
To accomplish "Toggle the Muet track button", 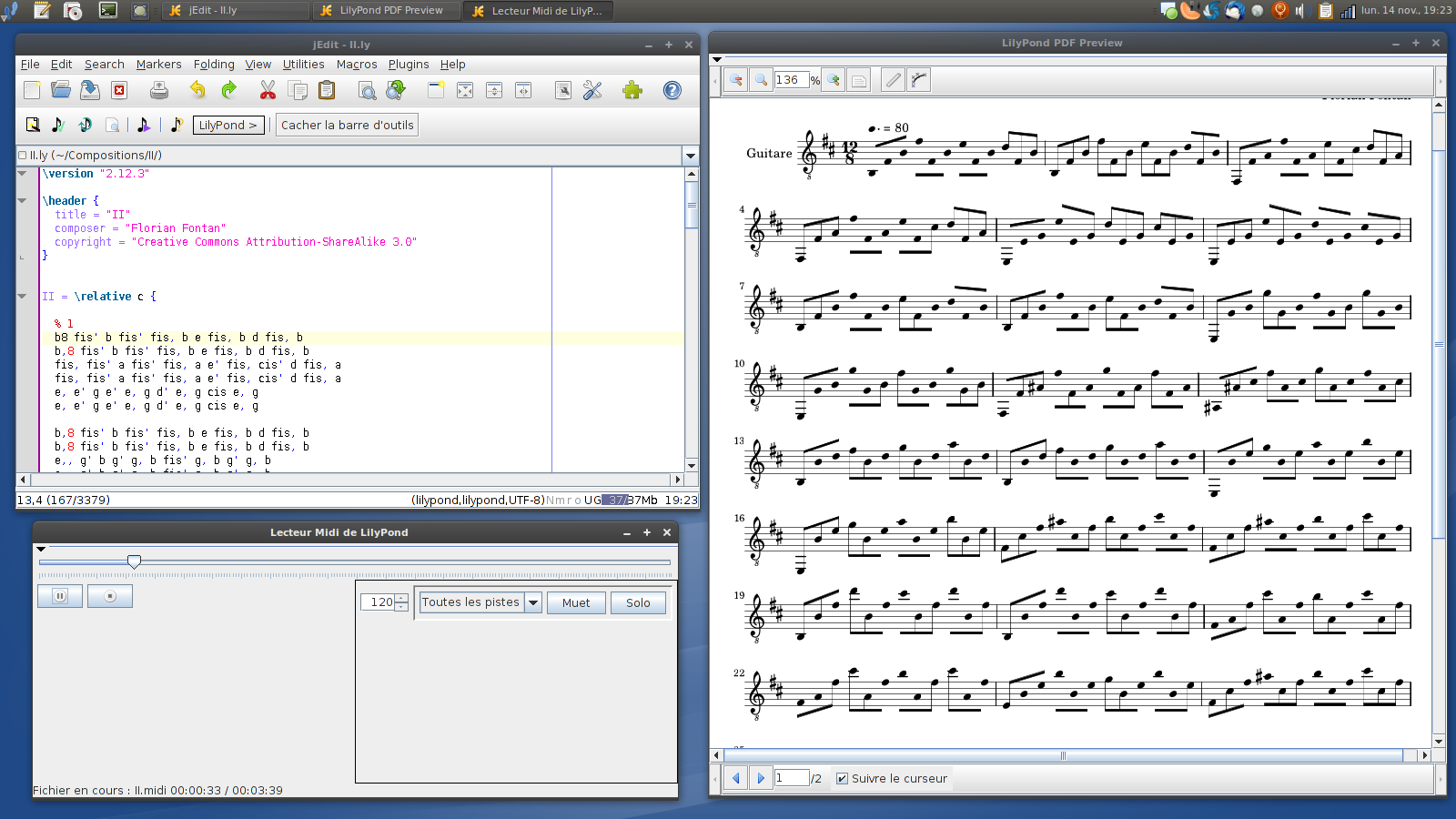I will [x=576, y=602].
